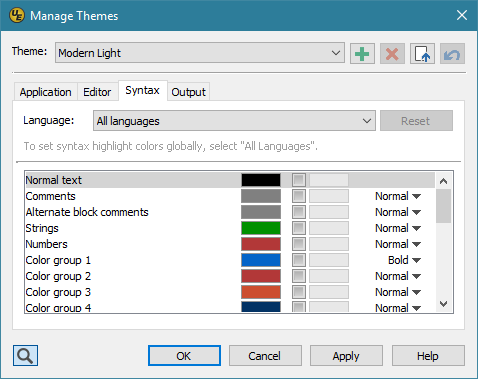Click the list scrollbar up arrow
Screen dimensions: 478x379
[x=443, y=181]
